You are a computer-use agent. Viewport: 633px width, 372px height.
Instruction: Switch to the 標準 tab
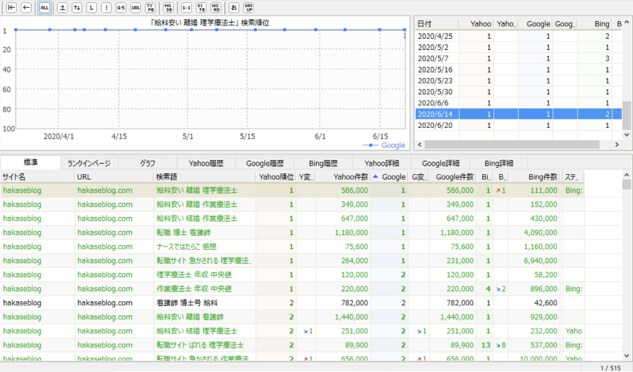[31, 163]
